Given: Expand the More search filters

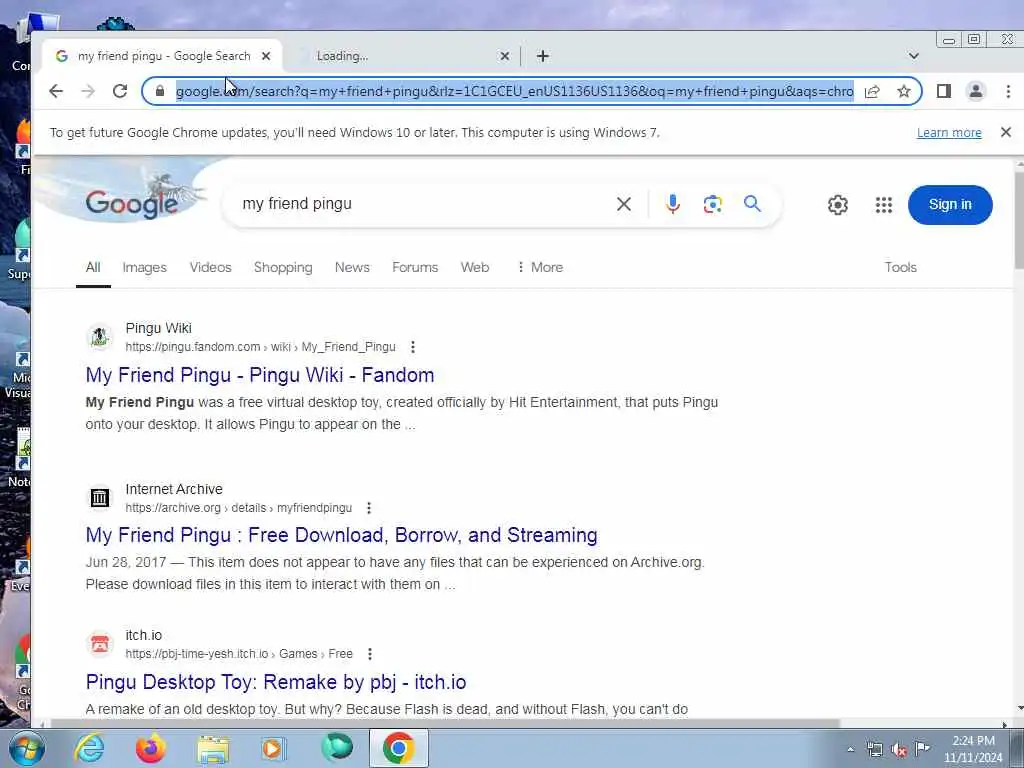Looking at the screenshot, I should click(x=539, y=267).
